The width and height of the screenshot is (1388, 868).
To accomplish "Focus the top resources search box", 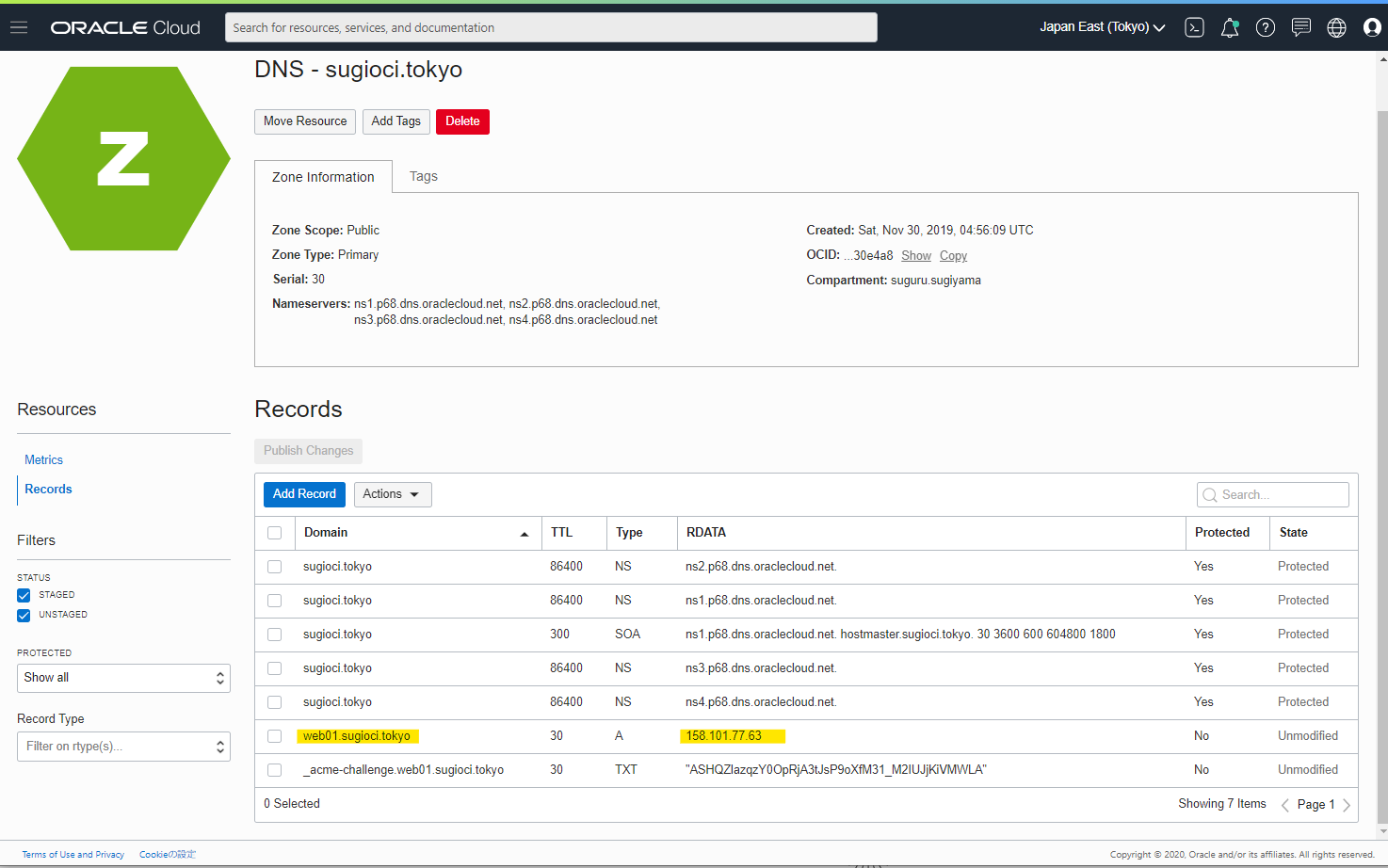I will [x=551, y=27].
